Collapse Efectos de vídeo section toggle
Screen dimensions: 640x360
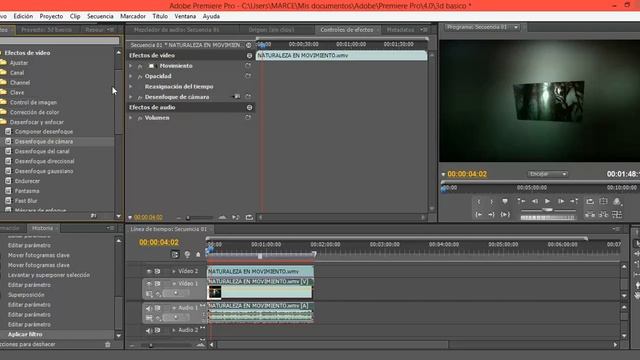(x=249, y=56)
